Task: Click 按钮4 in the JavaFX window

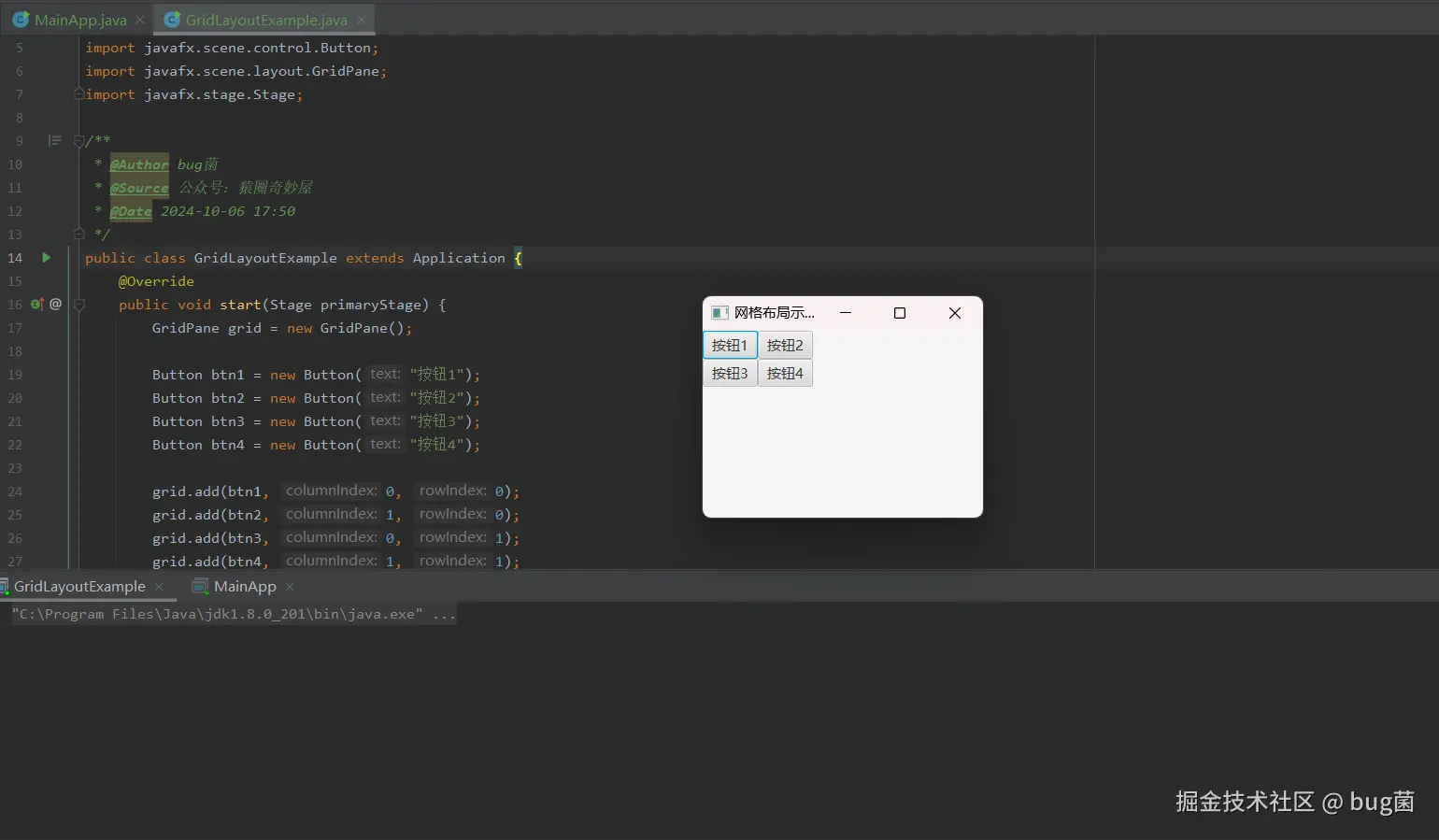Action: tap(785, 373)
